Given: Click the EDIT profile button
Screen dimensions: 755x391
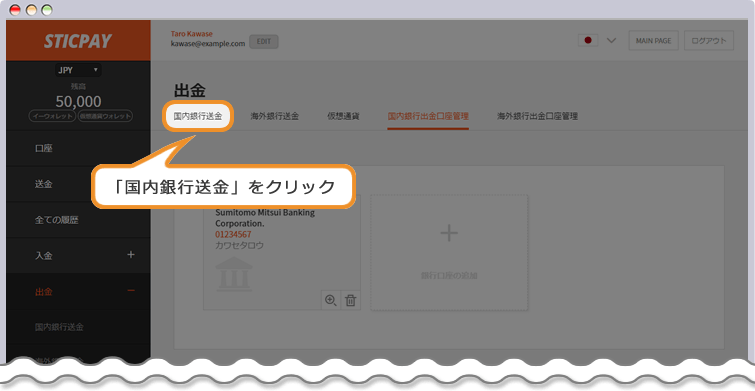Looking at the screenshot, I should pyautogui.click(x=263, y=42).
